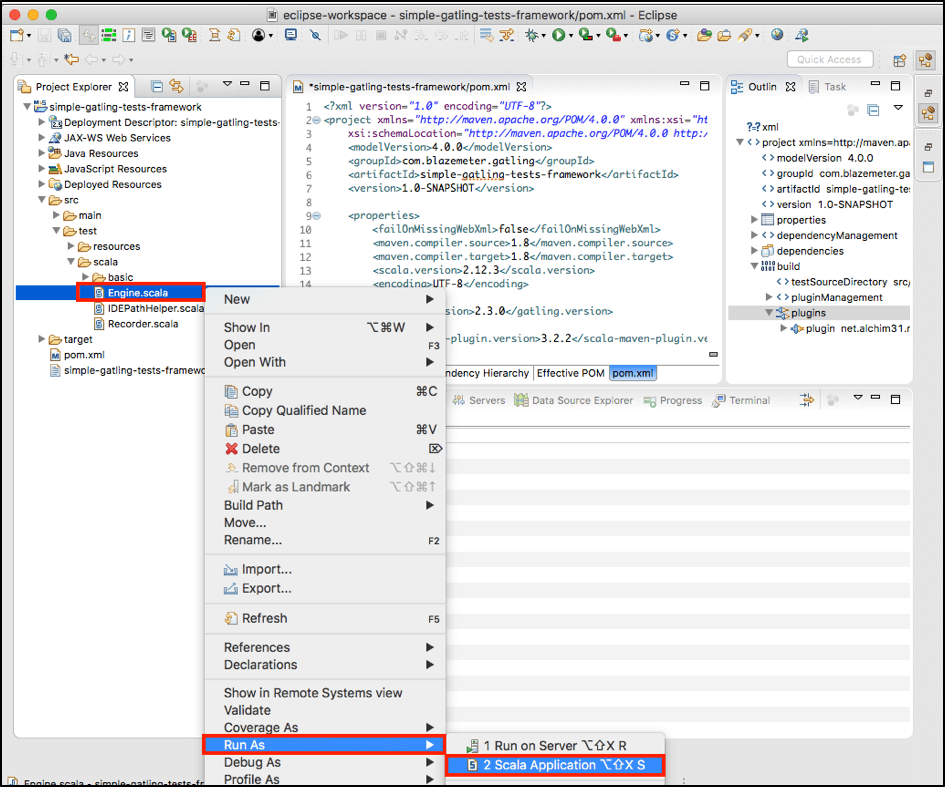Screen dimensions: 945x787
Task: Expand the Java Resources node
Action: tap(41, 153)
